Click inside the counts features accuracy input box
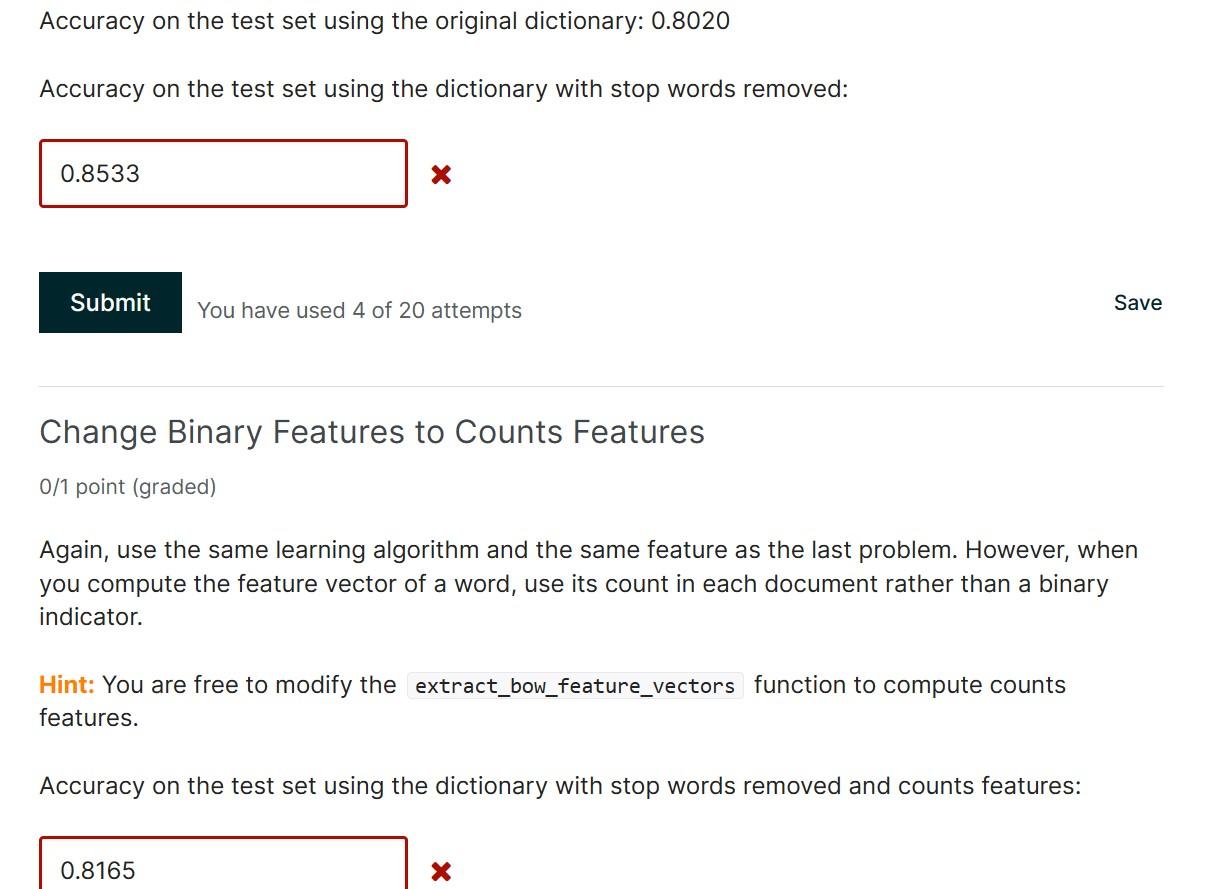 coord(222,868)
